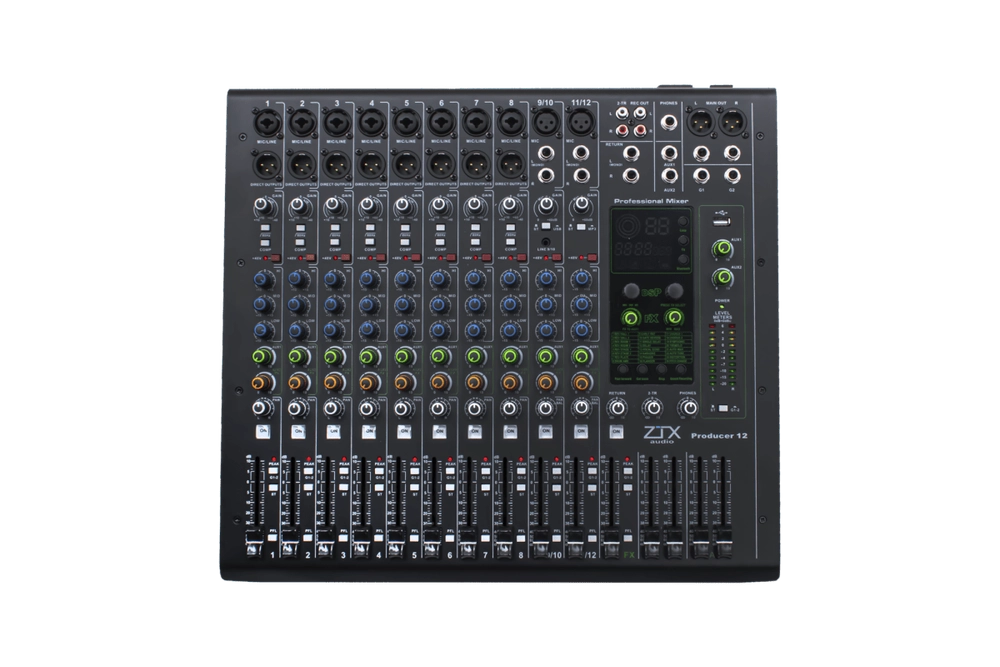Click the channel 1 MIC/LINE combo input jack
The image size is (1000, 667).
point(265,121)
